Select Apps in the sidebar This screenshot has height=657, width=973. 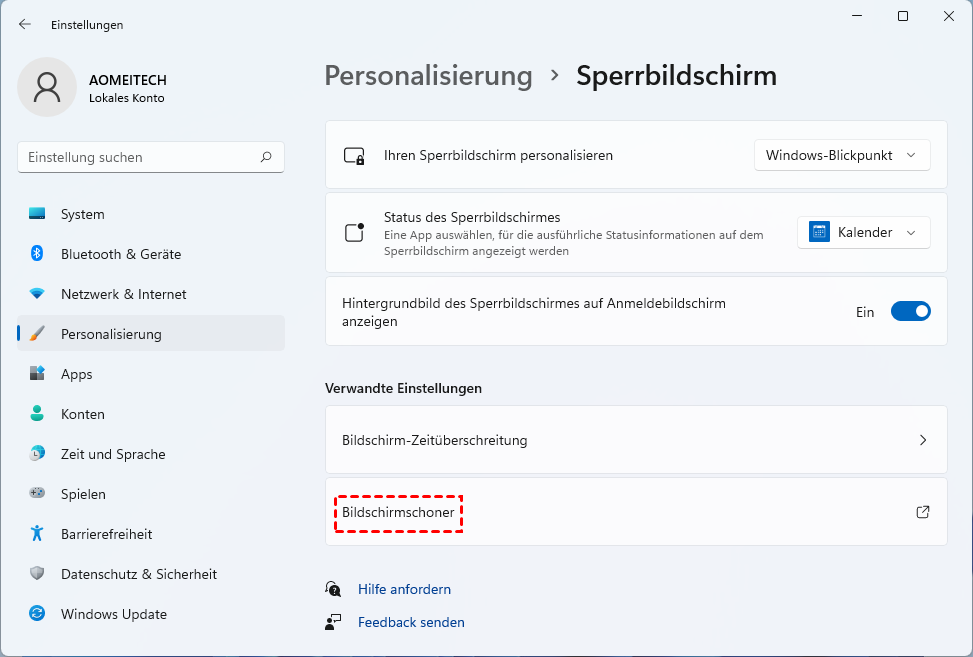pyautogui.click(x=76, y=374)
